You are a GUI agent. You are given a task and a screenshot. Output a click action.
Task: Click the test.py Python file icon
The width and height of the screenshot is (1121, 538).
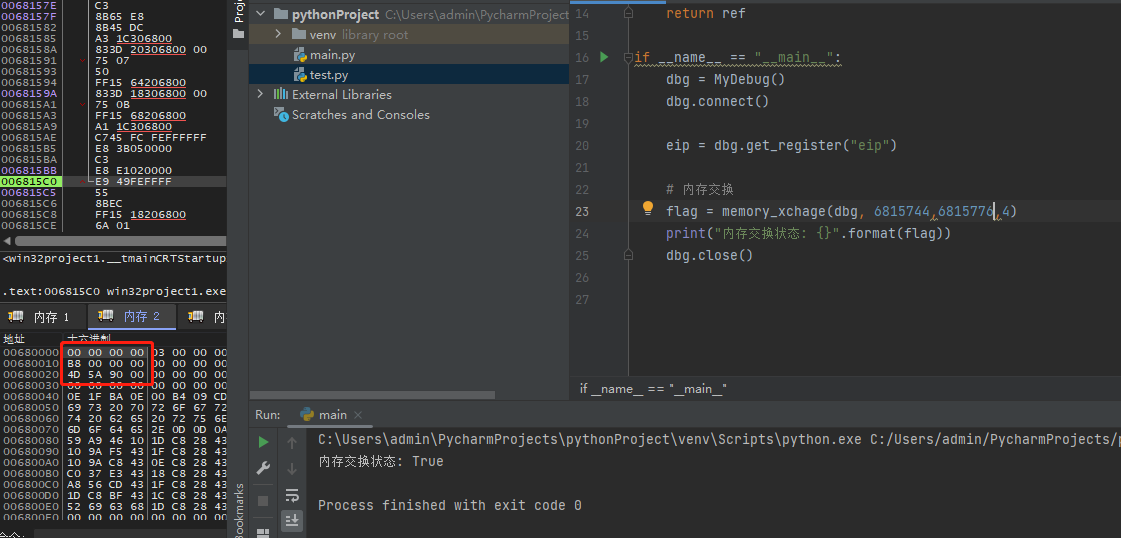pos(300,75)
